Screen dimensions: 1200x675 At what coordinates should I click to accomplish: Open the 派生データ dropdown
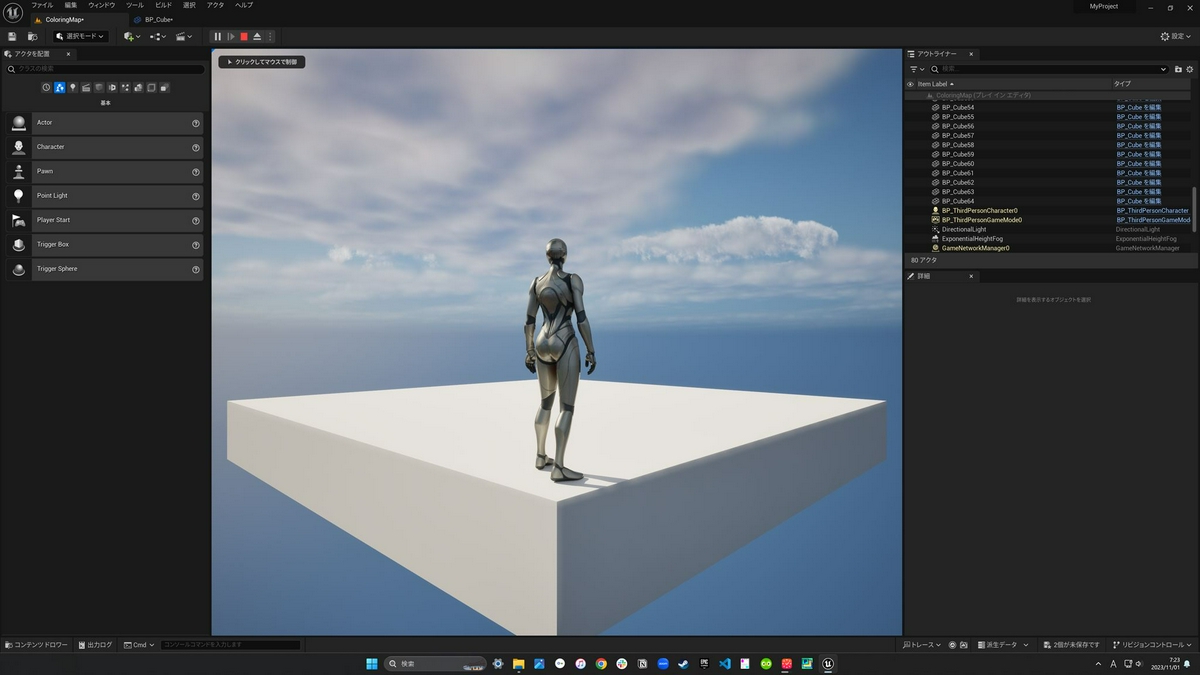(1003, 645)
